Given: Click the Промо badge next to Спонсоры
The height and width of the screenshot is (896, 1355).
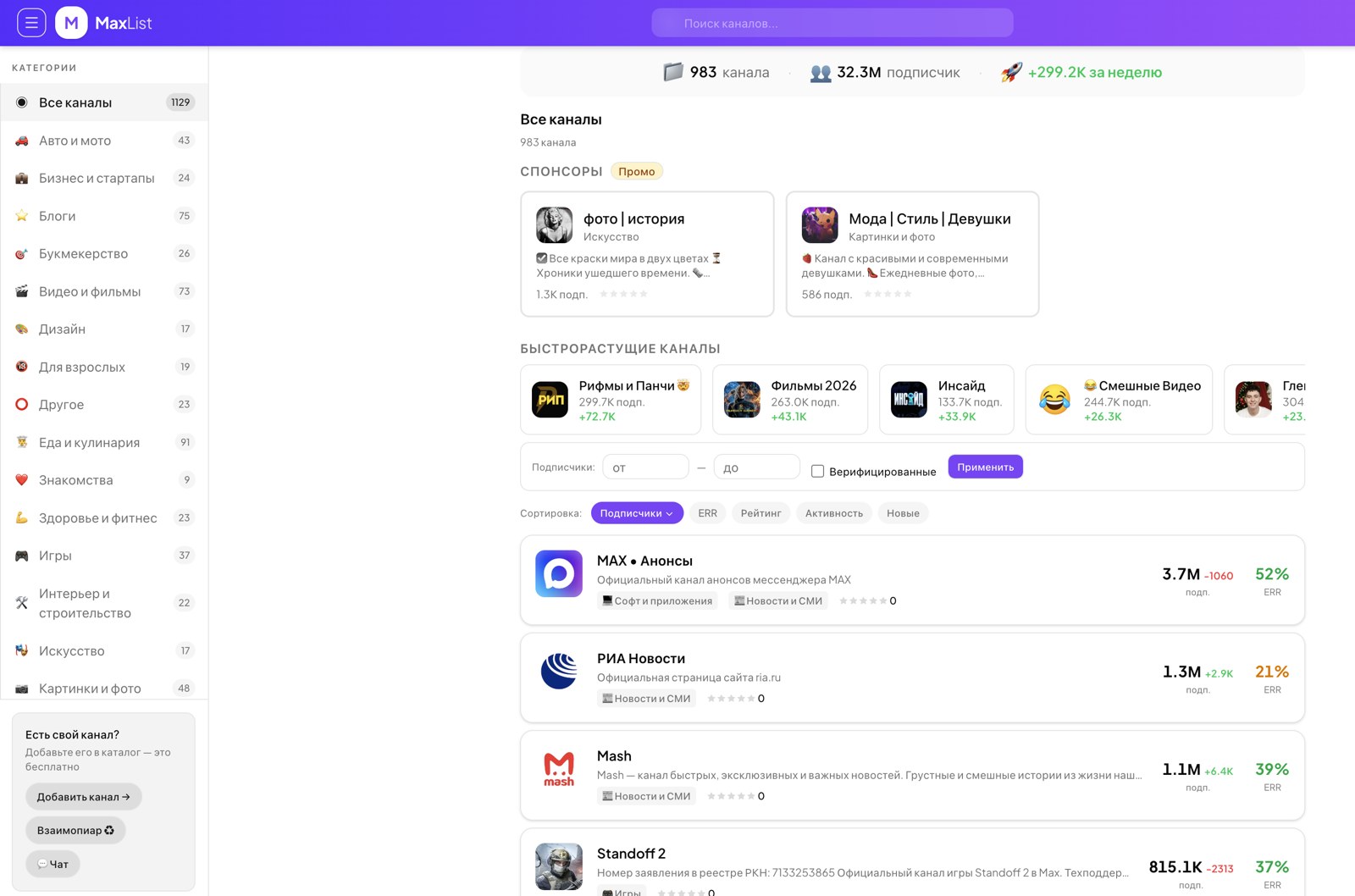Looking at the screenshot, I should pyautogui.click(x=636, y=171).
